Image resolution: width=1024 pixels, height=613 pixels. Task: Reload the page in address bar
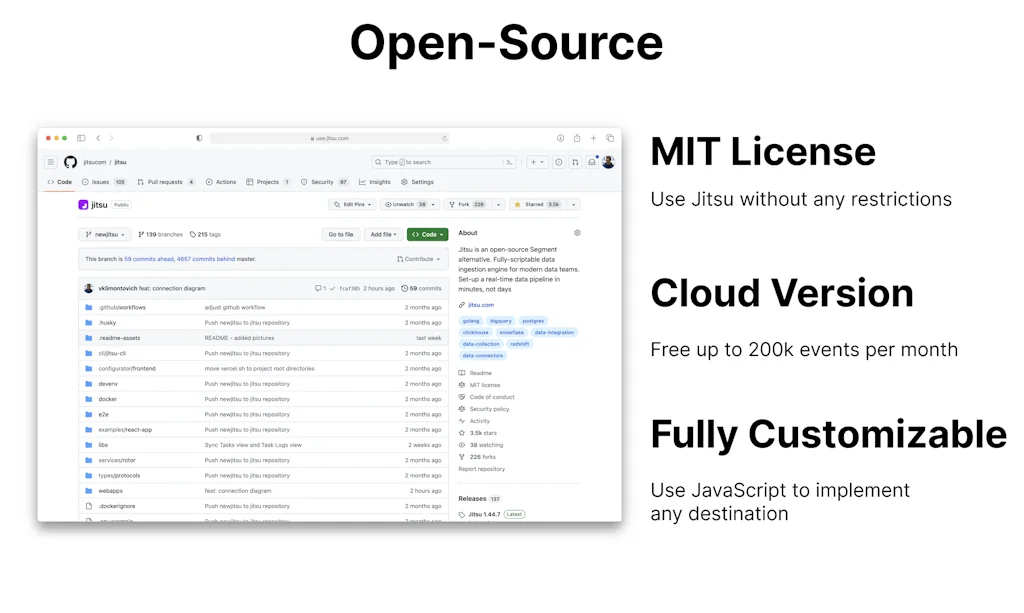click(445, 138)
